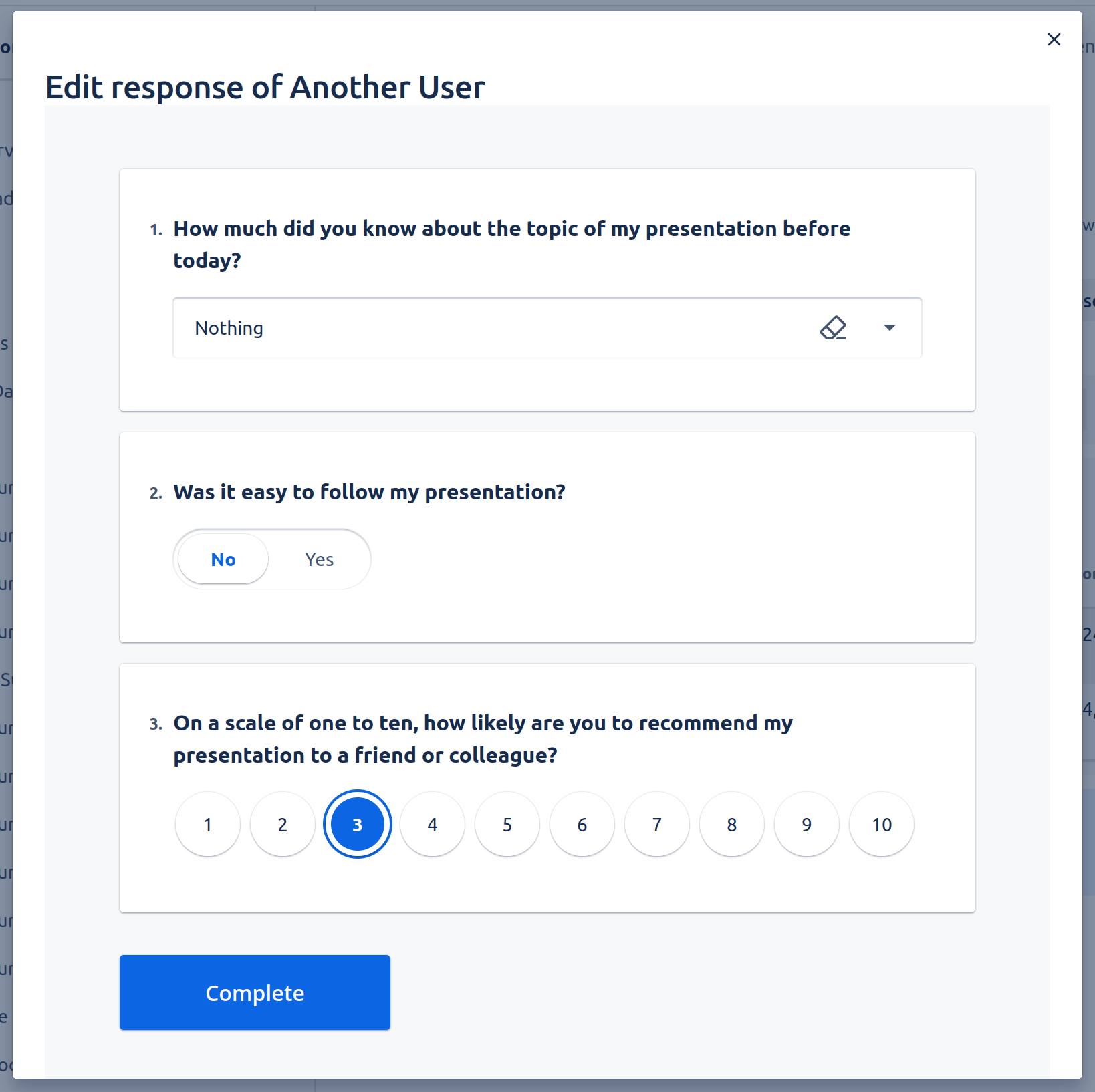This screenshot has width=1095, height=1092.
Task: Click the eraser icon to reset the dropdown selection
Action: pos(833,328)
